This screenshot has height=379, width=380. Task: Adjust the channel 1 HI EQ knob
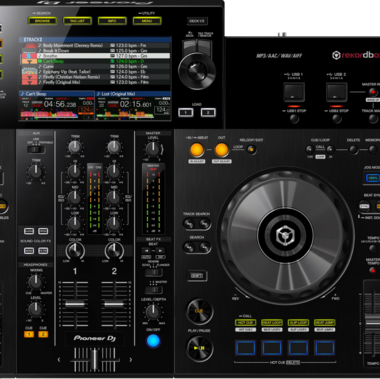click(x=75, y=172)
